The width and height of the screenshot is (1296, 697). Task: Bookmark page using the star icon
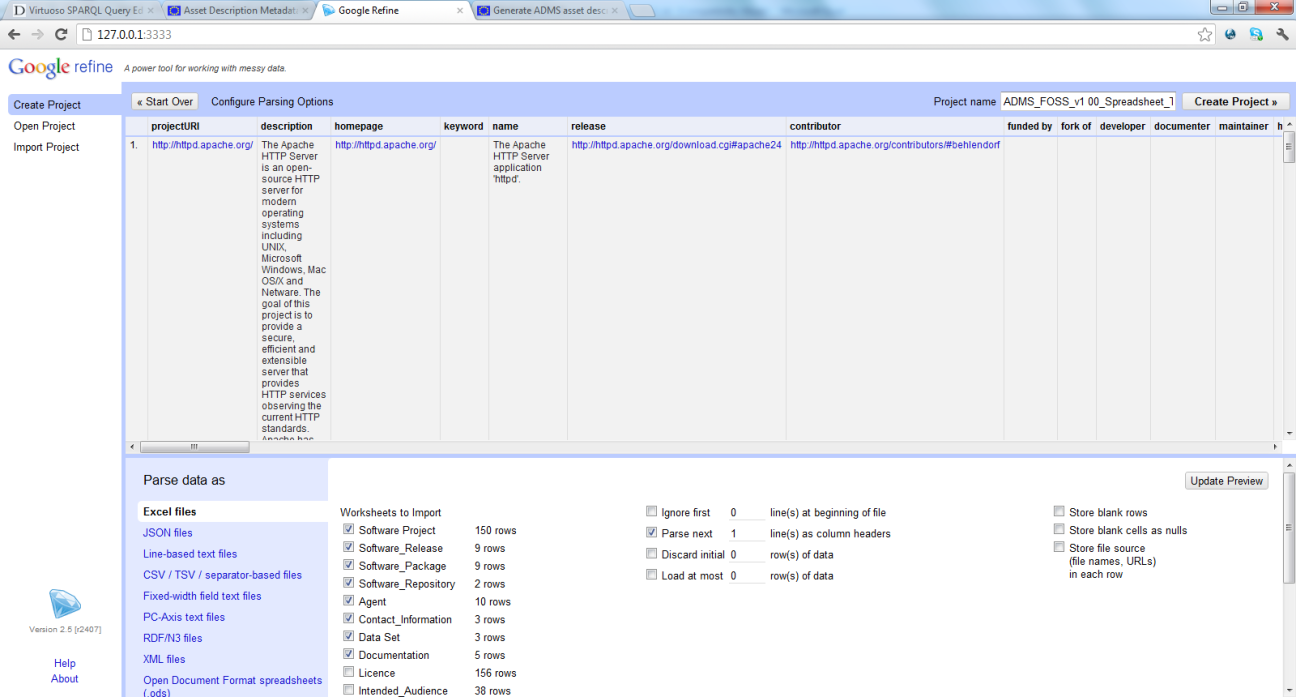point(1205,34)
